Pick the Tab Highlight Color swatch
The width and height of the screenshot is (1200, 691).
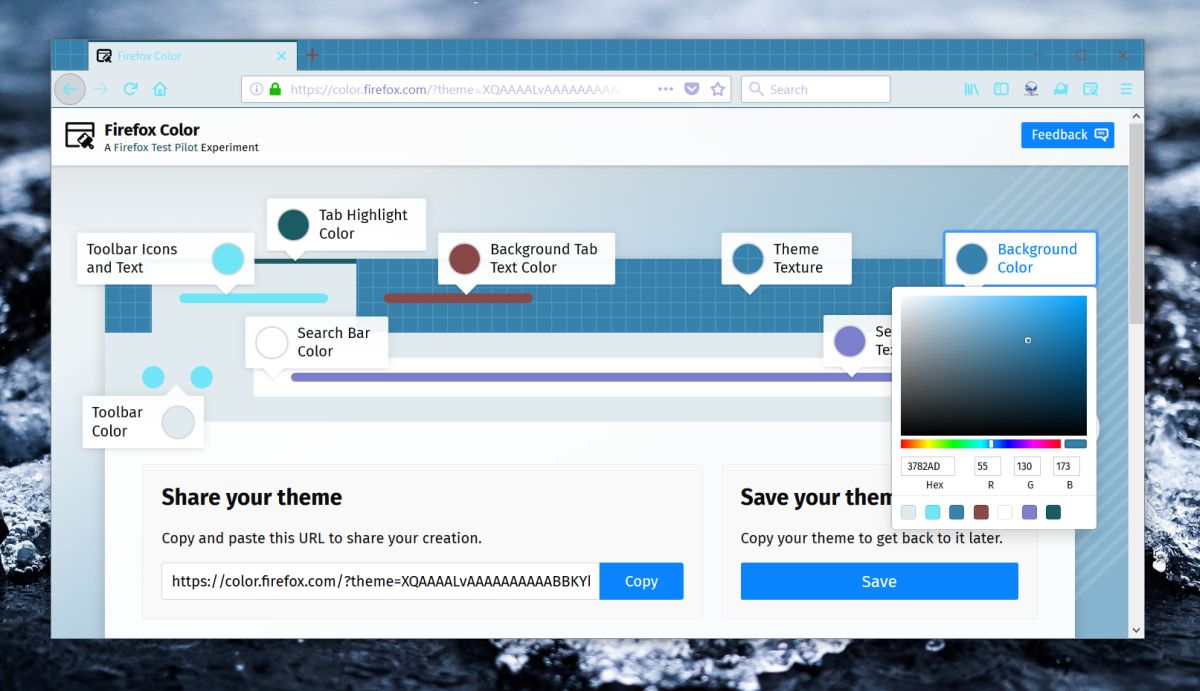(x=293, y=224)
